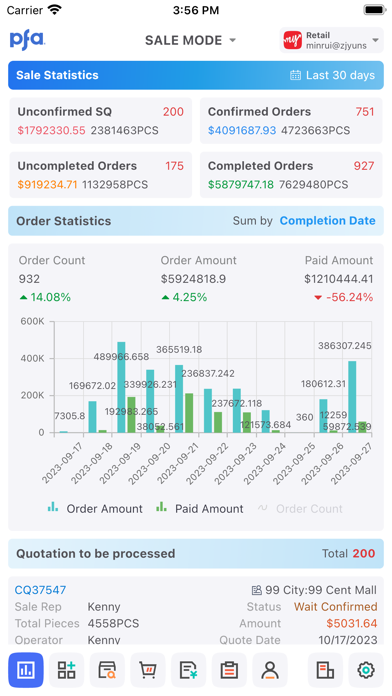Tap the $5031.64 quotation amount
Image resolution: width=392 pixels, height=696 pixels.
pyautogui.click(x=352, y=624)
